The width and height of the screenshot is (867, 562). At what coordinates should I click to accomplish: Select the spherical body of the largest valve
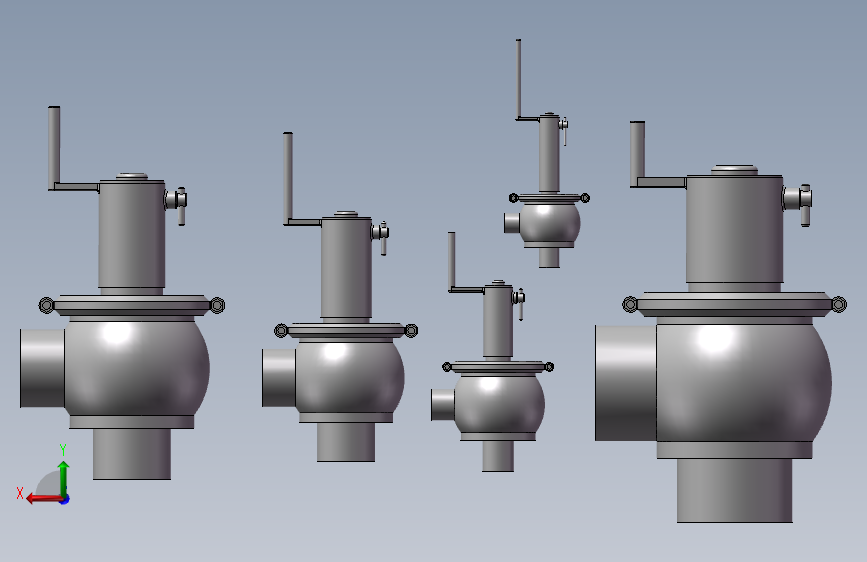pos(744,383)
